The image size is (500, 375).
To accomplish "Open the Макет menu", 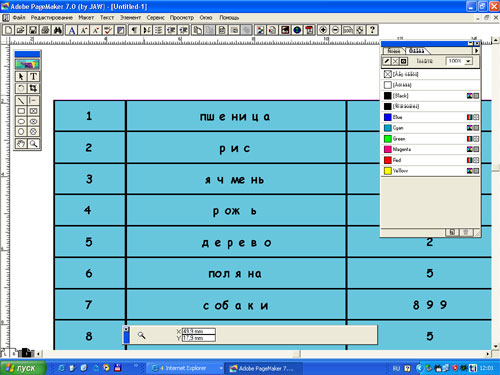I will pyautogui.click(x=86, y=18).
